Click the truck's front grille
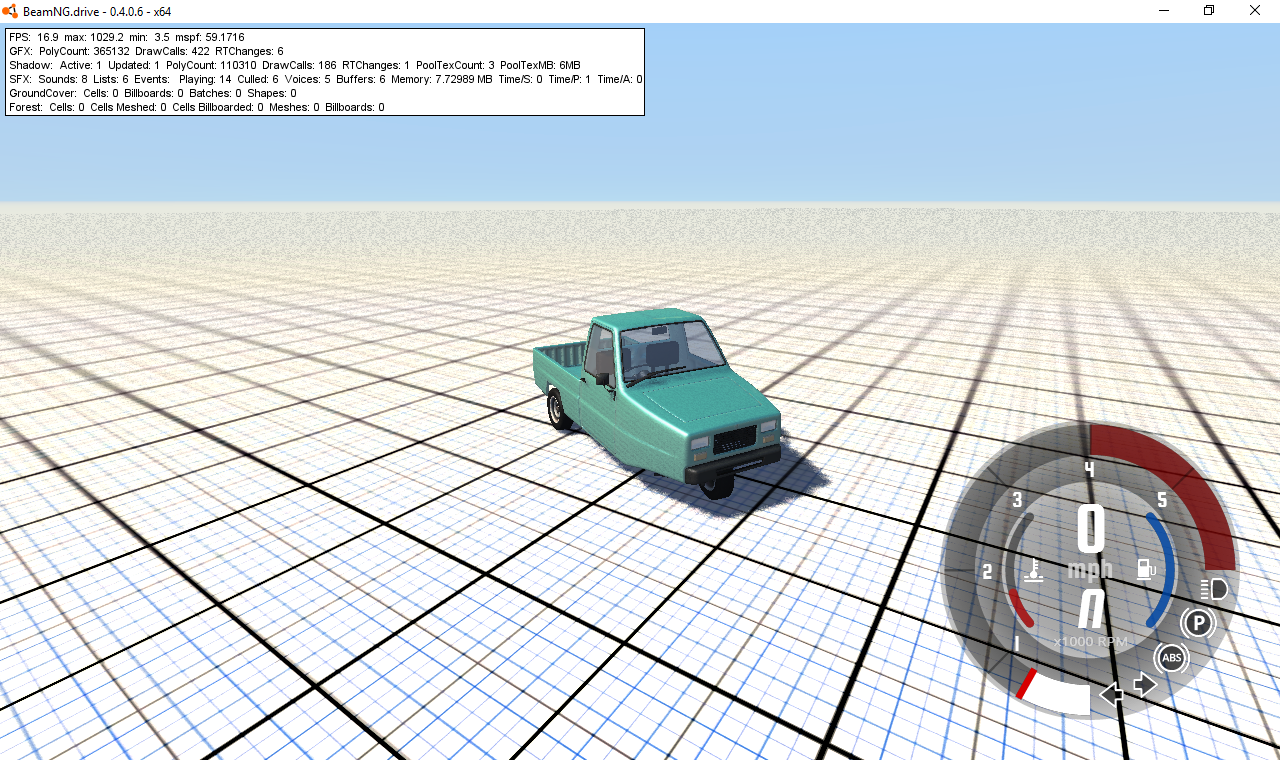 [x=736, y=438]
